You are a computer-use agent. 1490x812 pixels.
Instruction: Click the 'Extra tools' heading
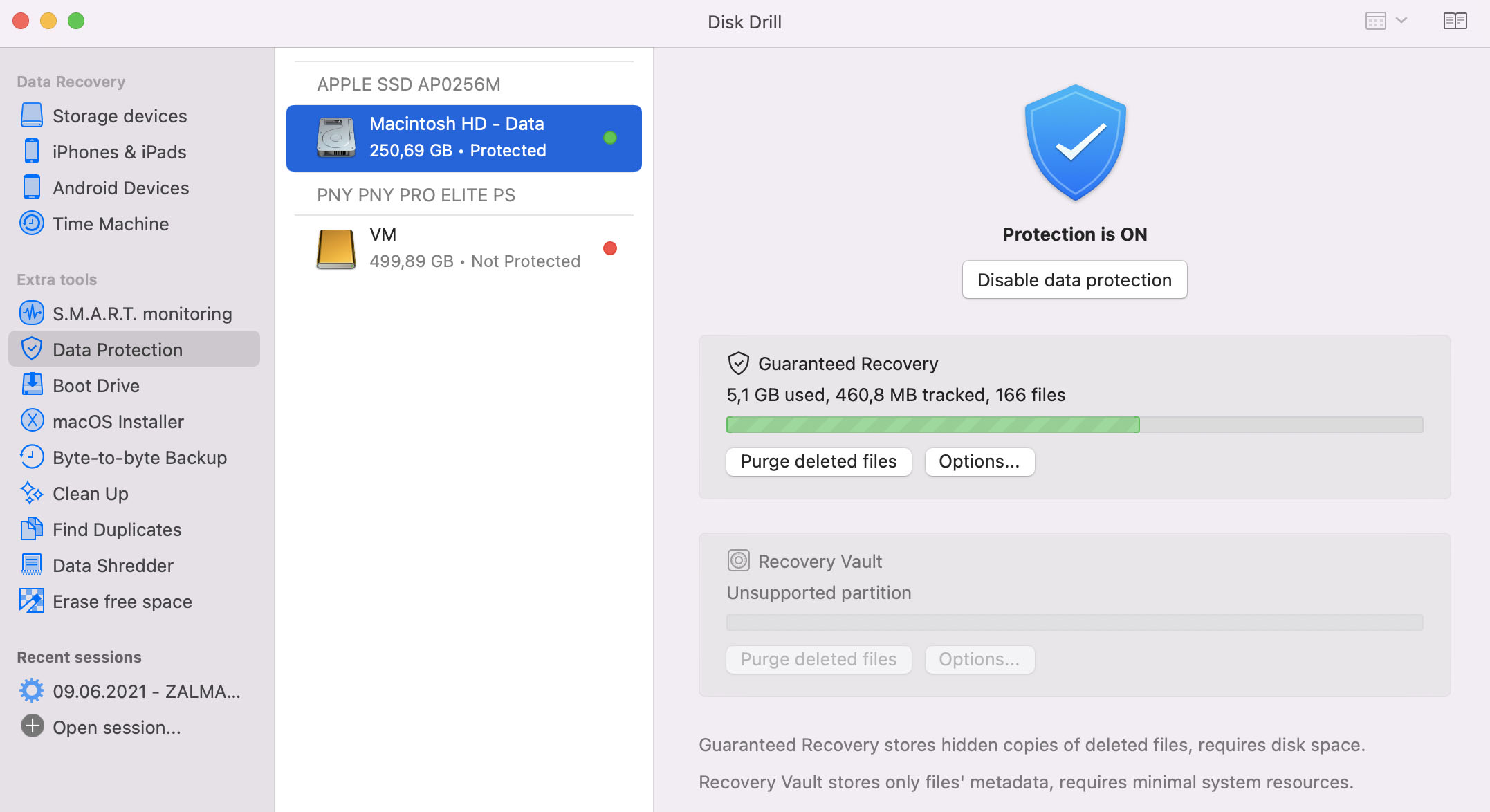57,279
